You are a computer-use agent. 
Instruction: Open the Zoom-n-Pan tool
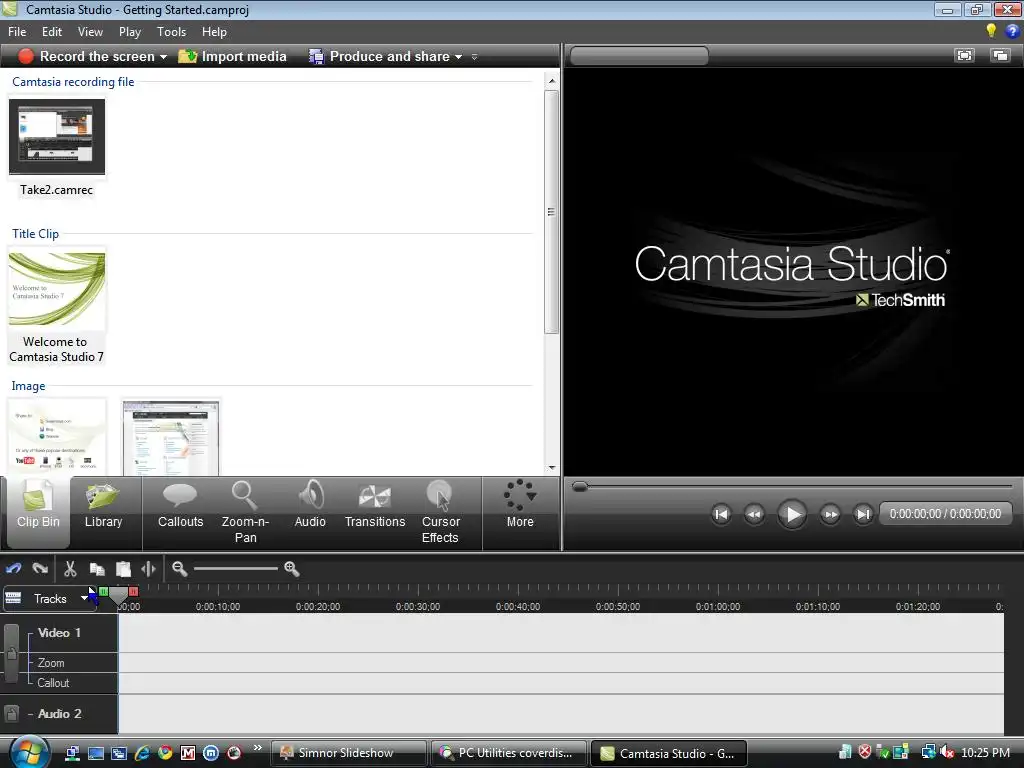point(245,512)
